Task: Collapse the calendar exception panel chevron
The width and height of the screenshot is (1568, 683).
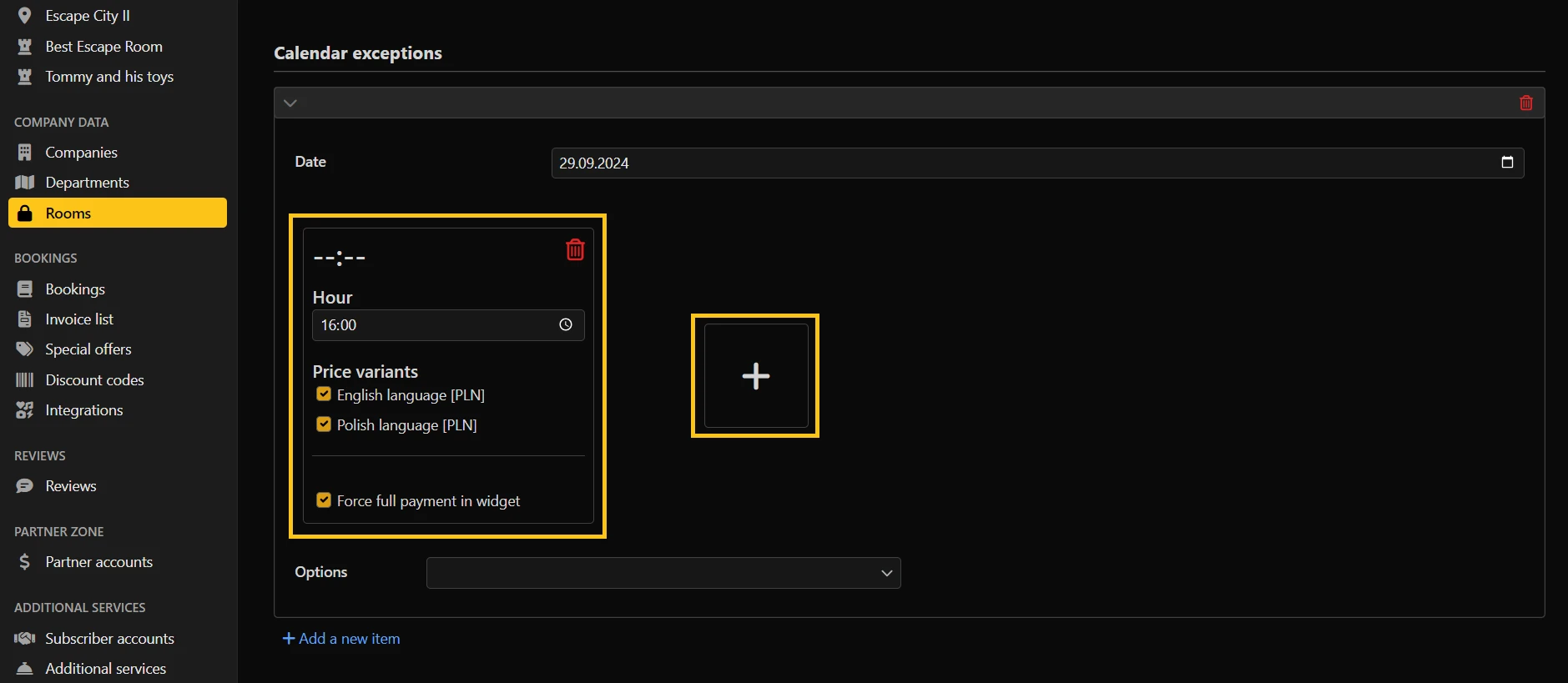Action: pyautogui.click(x=290, y=103)
